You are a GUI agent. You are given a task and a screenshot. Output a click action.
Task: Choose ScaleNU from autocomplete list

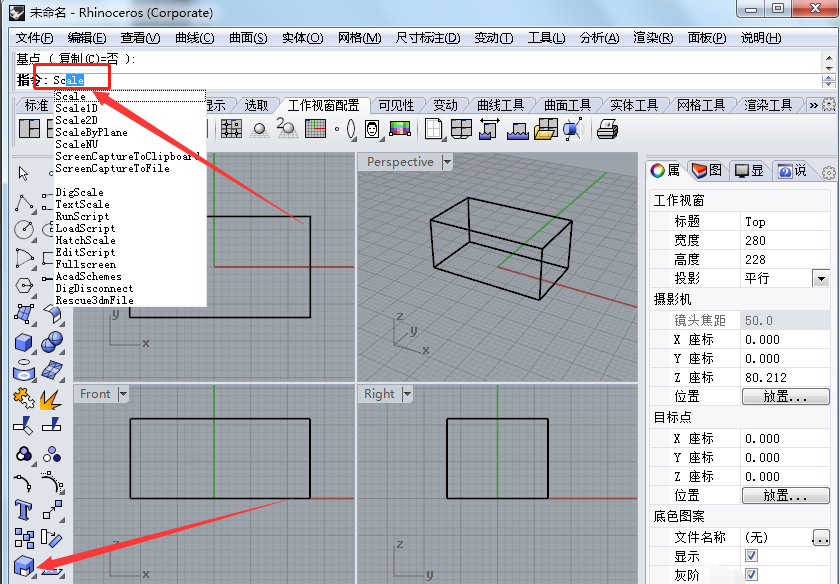click(x=77, y=144)
